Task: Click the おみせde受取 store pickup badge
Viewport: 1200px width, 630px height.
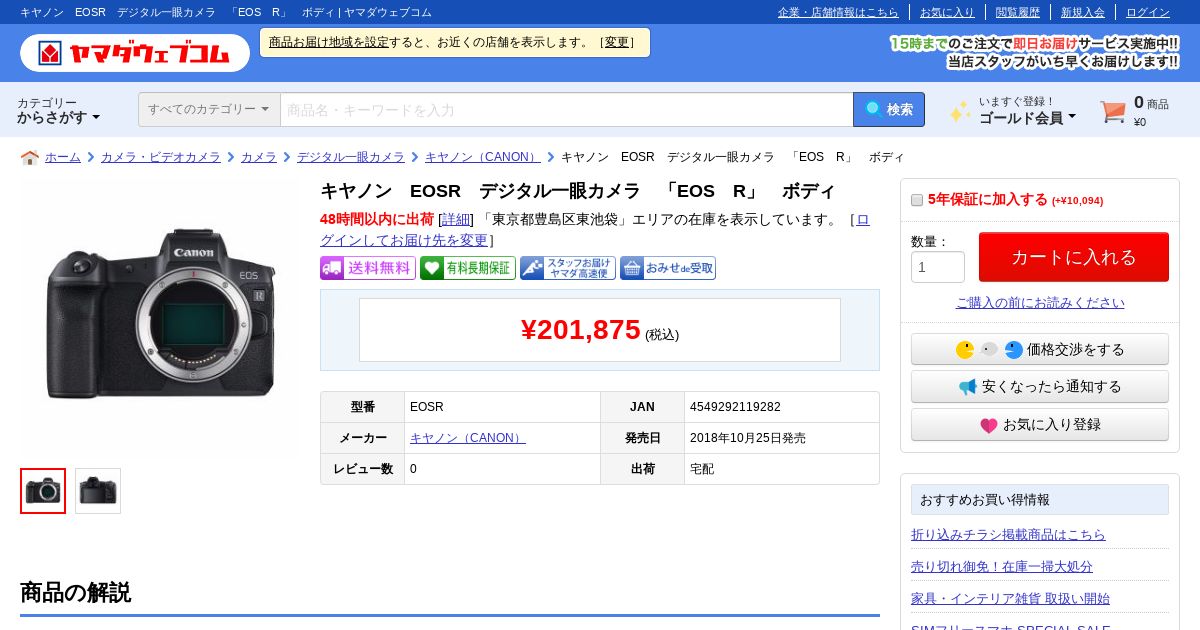Action: click(667, 268)
